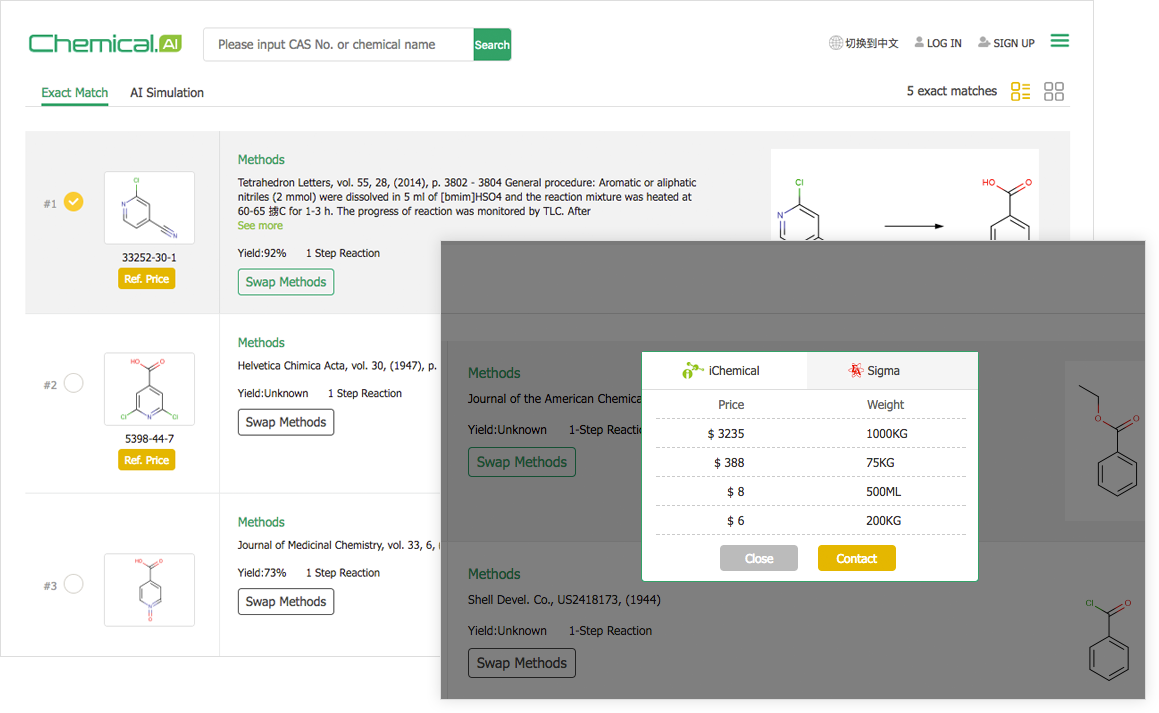1159x713 pixels.
Task: Click Methods heading of result #1
Action: pyautogui.click(x=261, y=160)
